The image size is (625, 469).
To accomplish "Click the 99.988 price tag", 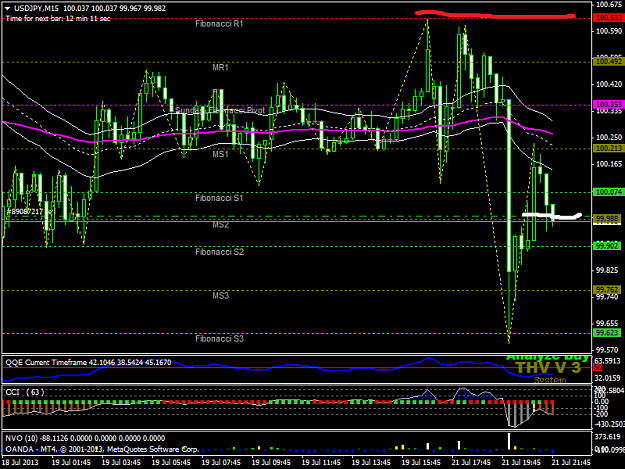I will click(608, 219).
